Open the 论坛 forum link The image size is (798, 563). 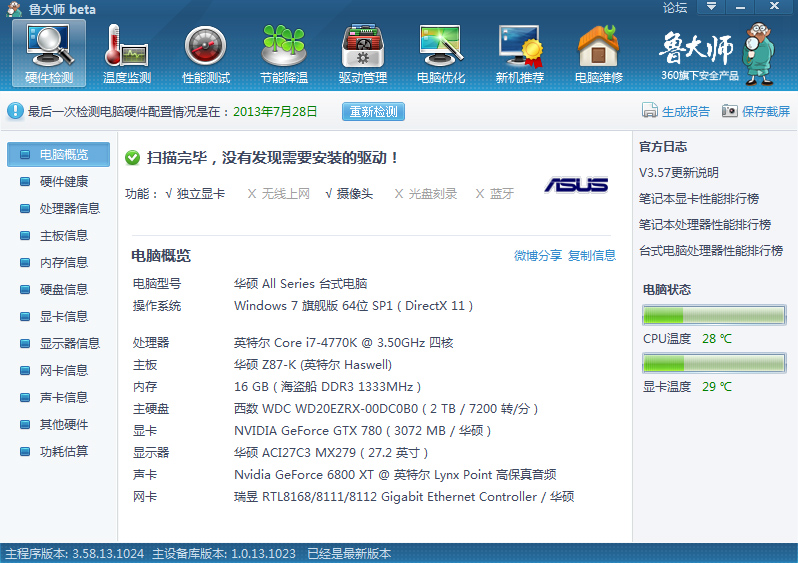[675, 8]
